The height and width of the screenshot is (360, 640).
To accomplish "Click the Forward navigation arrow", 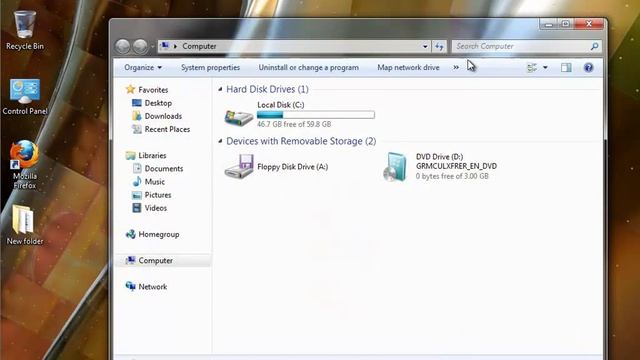I will [x=140, y=47].
